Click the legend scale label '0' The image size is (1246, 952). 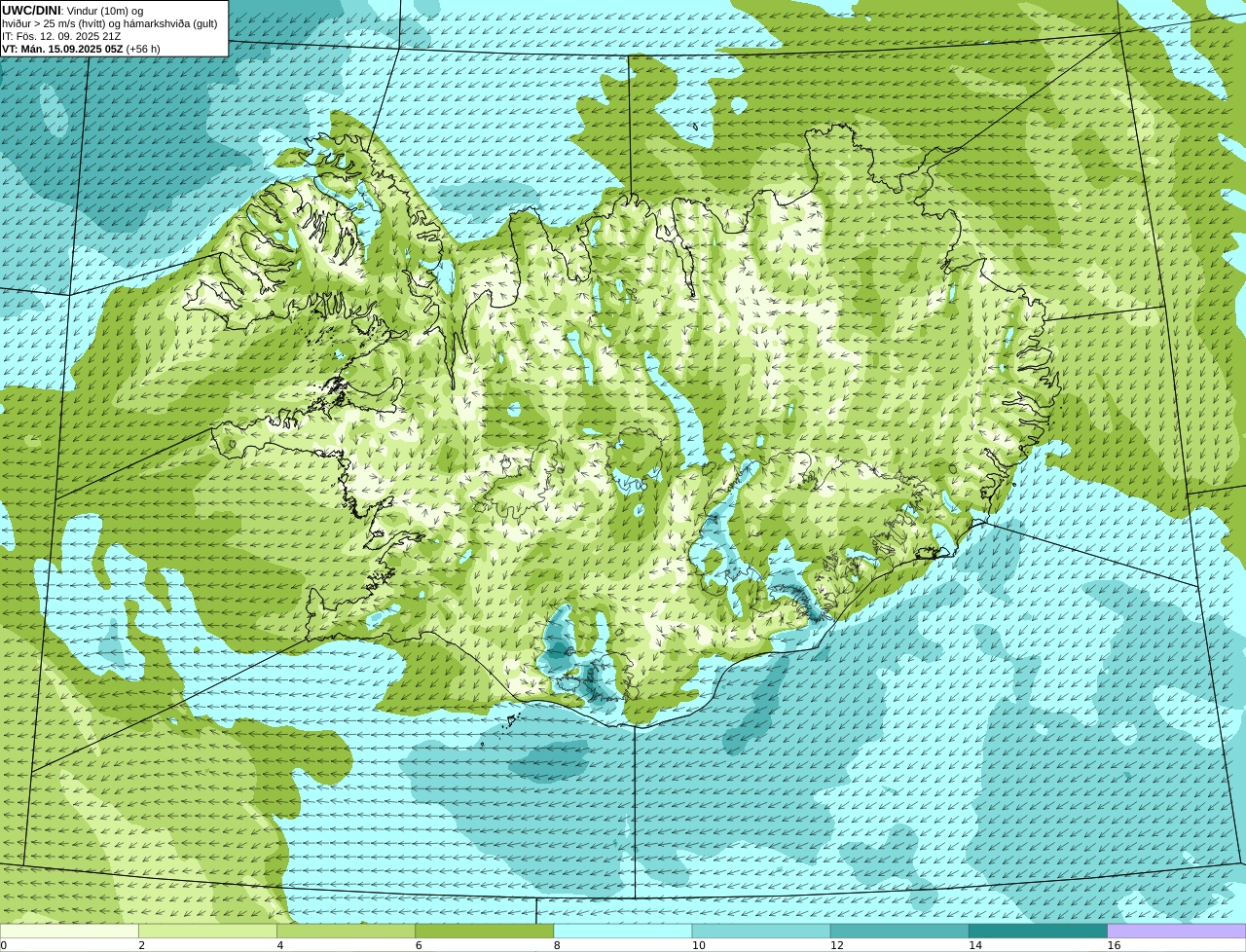pos(4,945)
